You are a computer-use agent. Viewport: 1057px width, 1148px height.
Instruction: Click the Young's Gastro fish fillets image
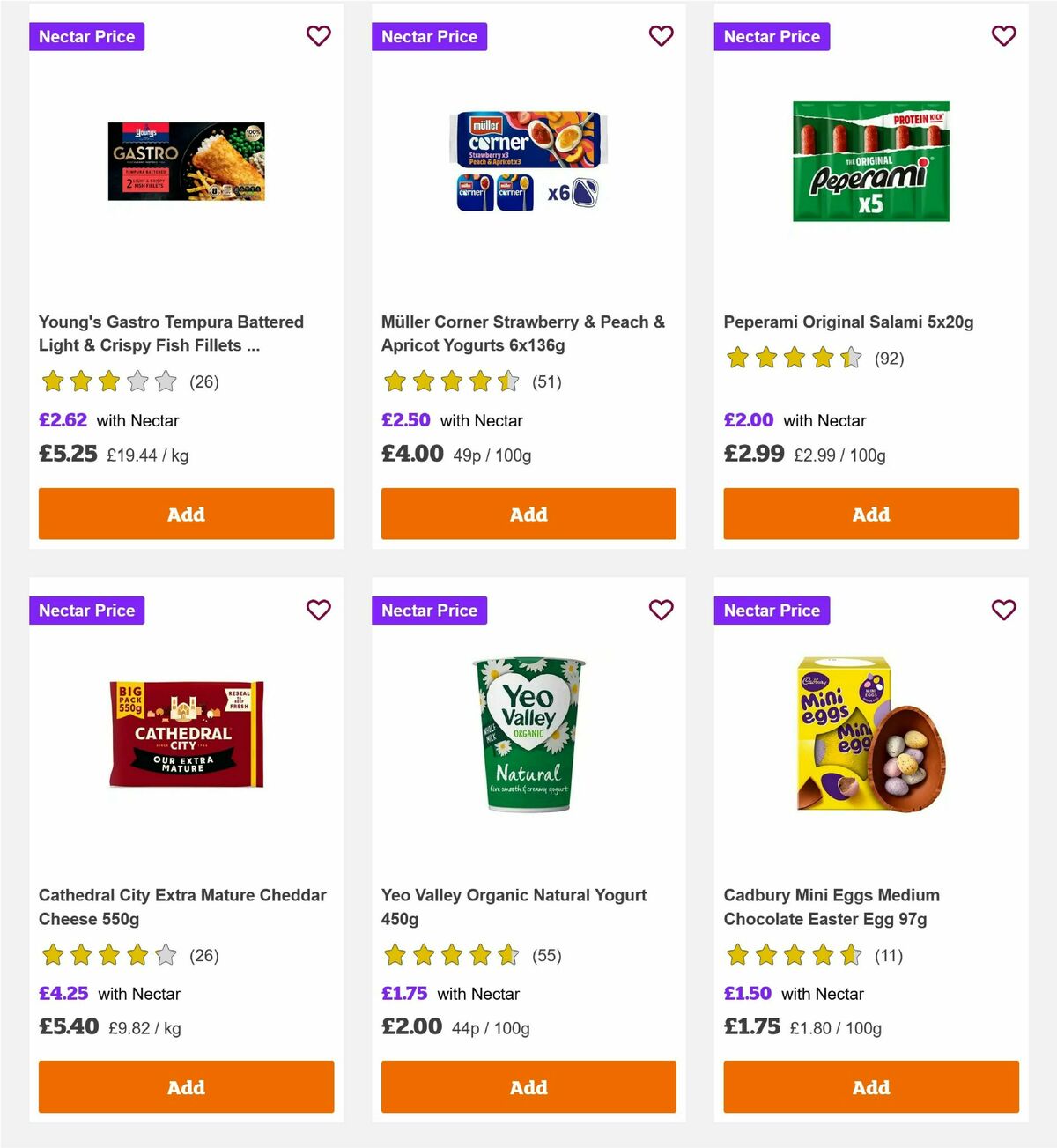click(x=186, y=160)
